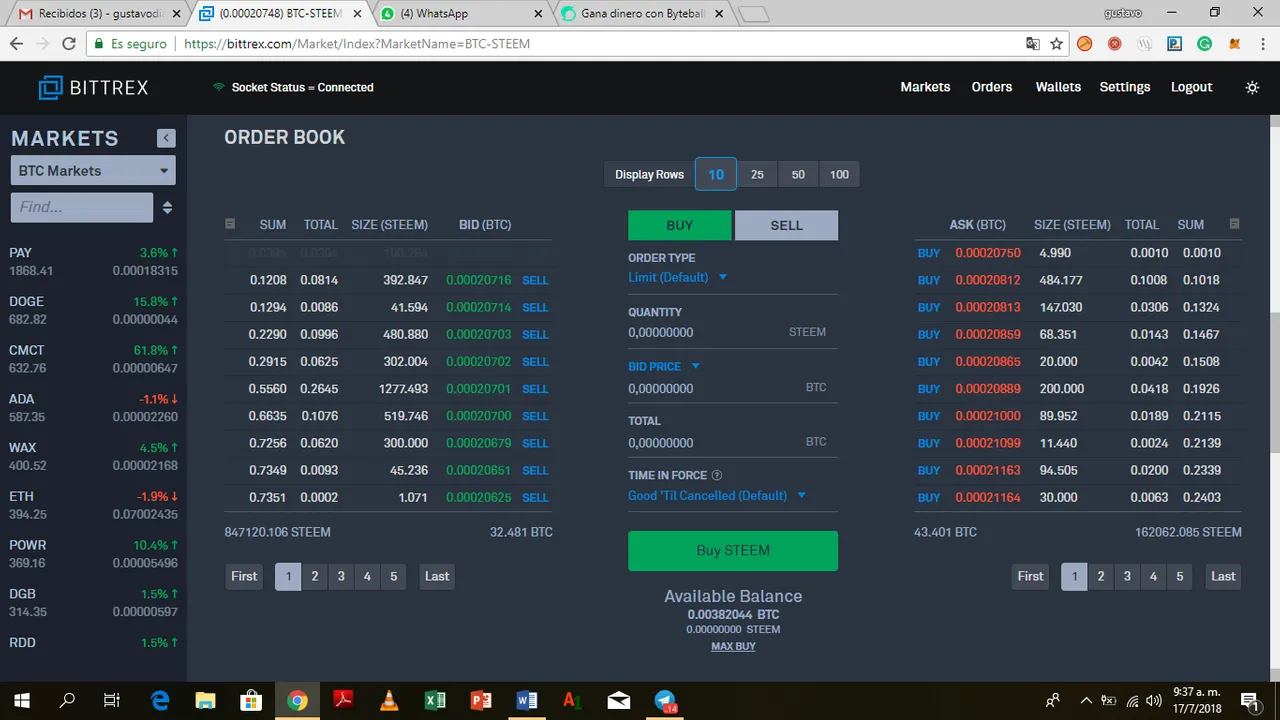Click the Quantity input field
This screenshot has height=720, width=1280.
(x=704, y=333)
